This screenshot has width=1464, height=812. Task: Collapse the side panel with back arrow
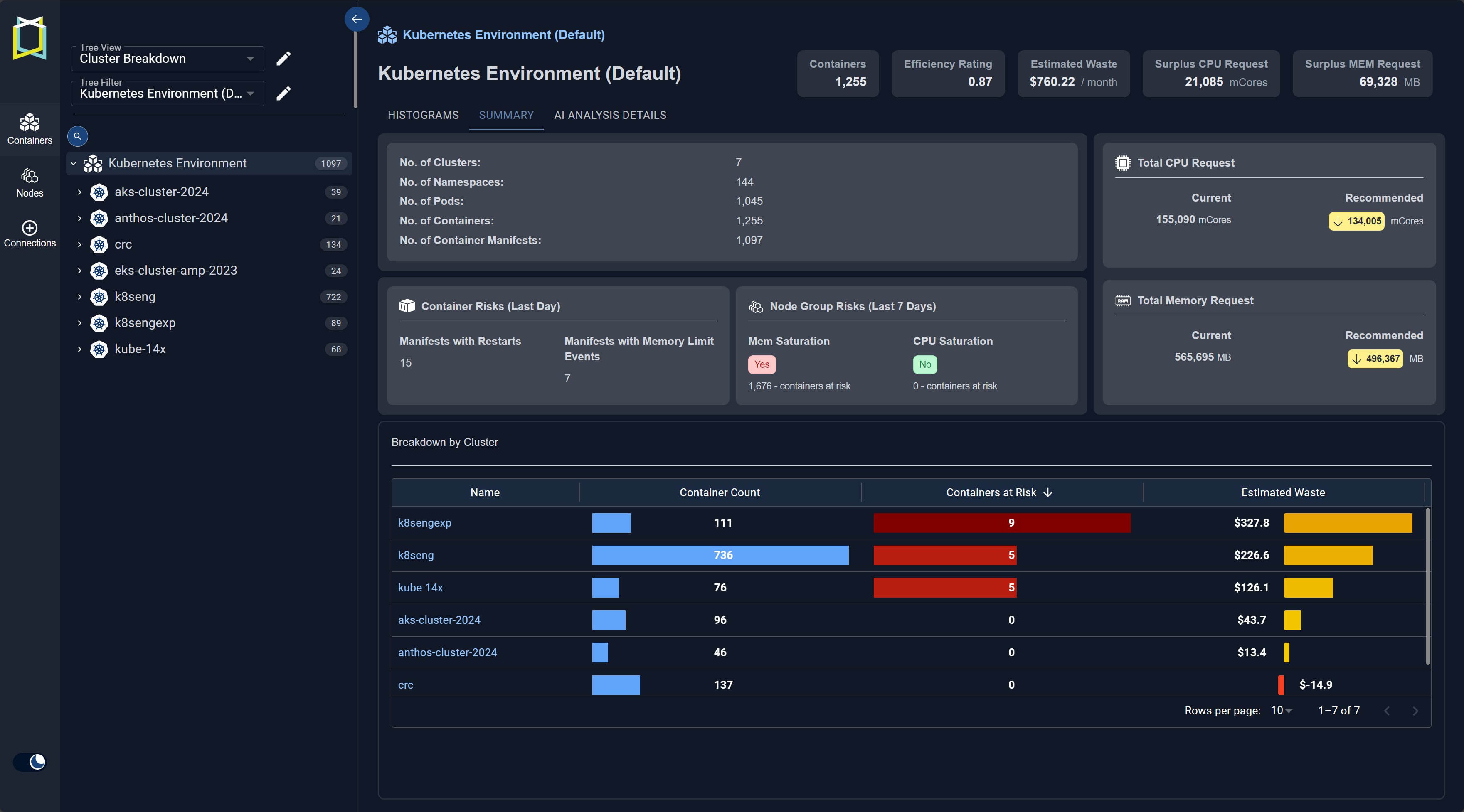point(356,19)
